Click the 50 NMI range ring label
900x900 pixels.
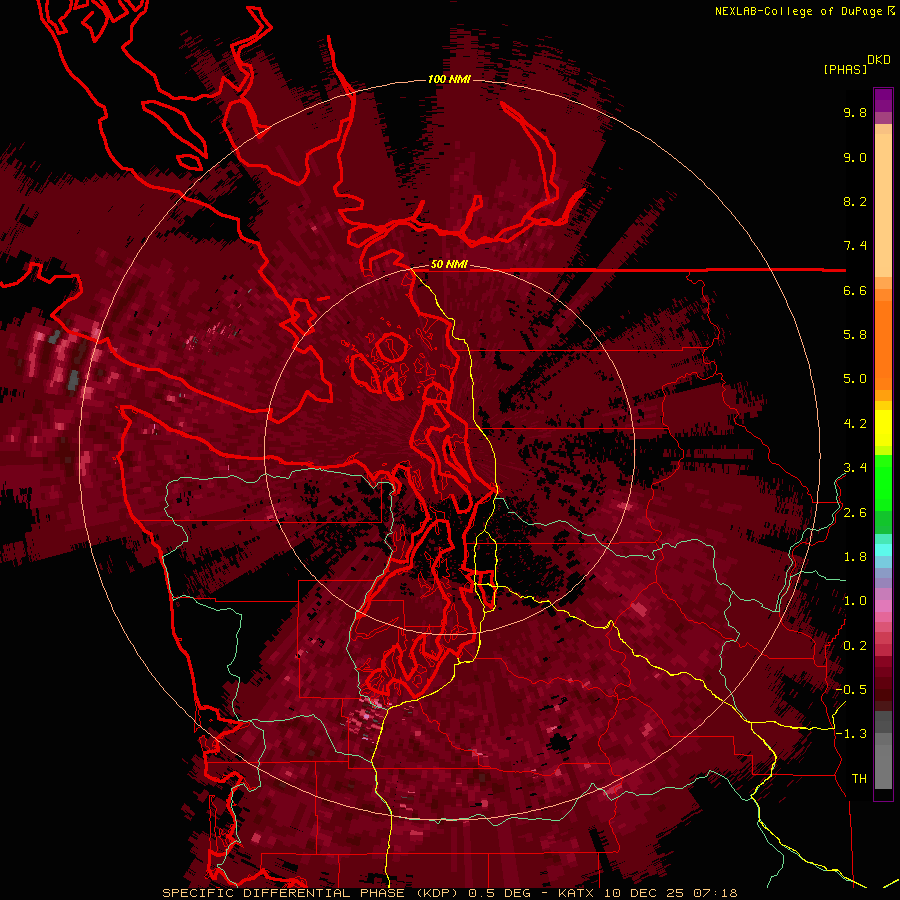pyautogui.click(x=449, y=264)
